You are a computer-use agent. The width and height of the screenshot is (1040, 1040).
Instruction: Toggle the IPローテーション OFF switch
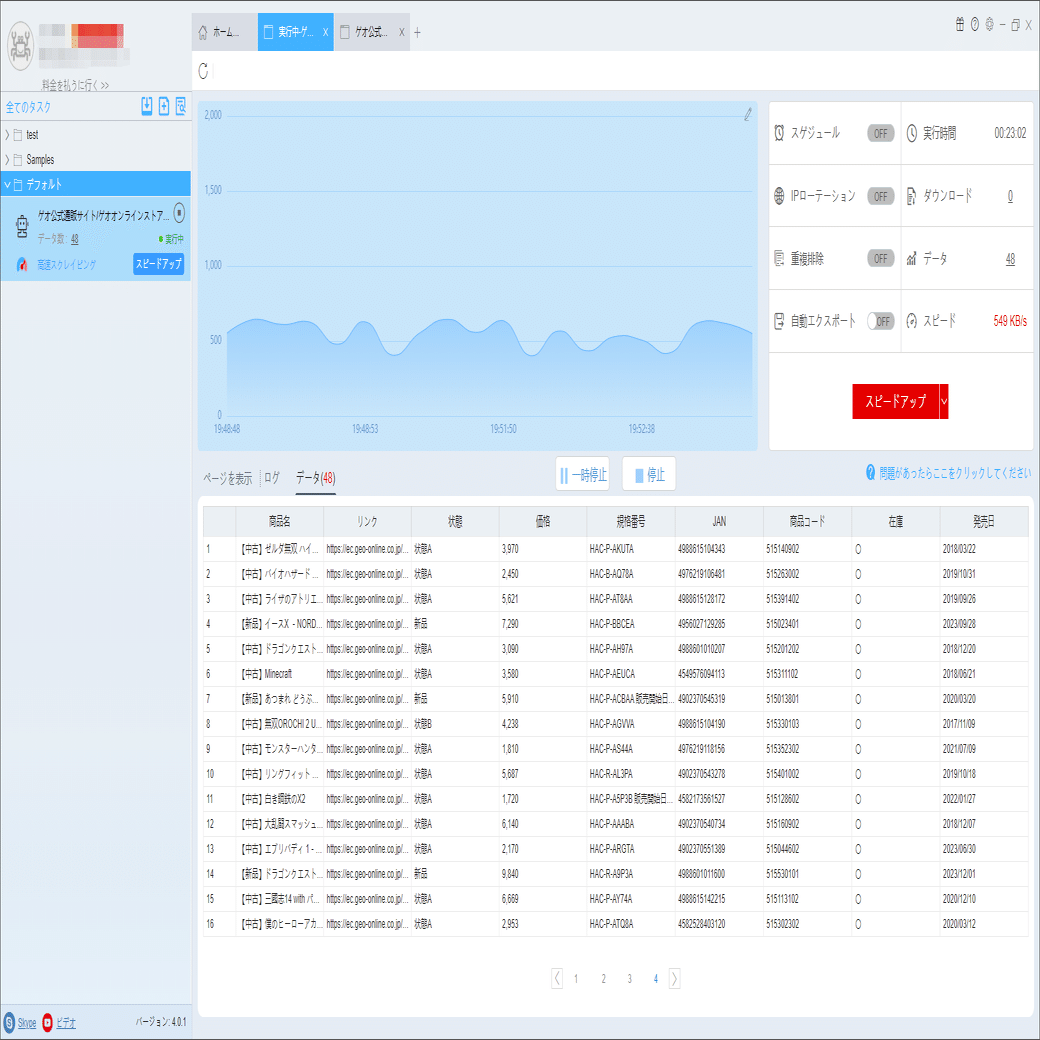(x=880, y=196)
